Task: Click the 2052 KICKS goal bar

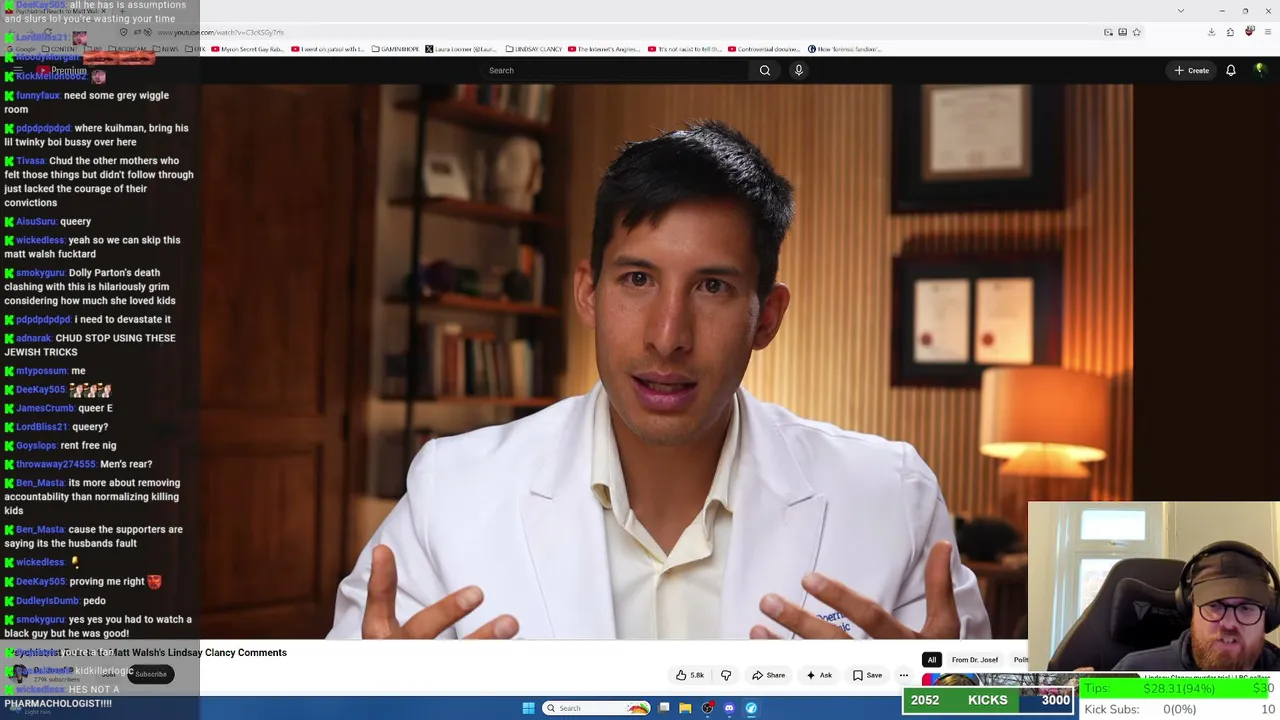Action: point(989,700)
